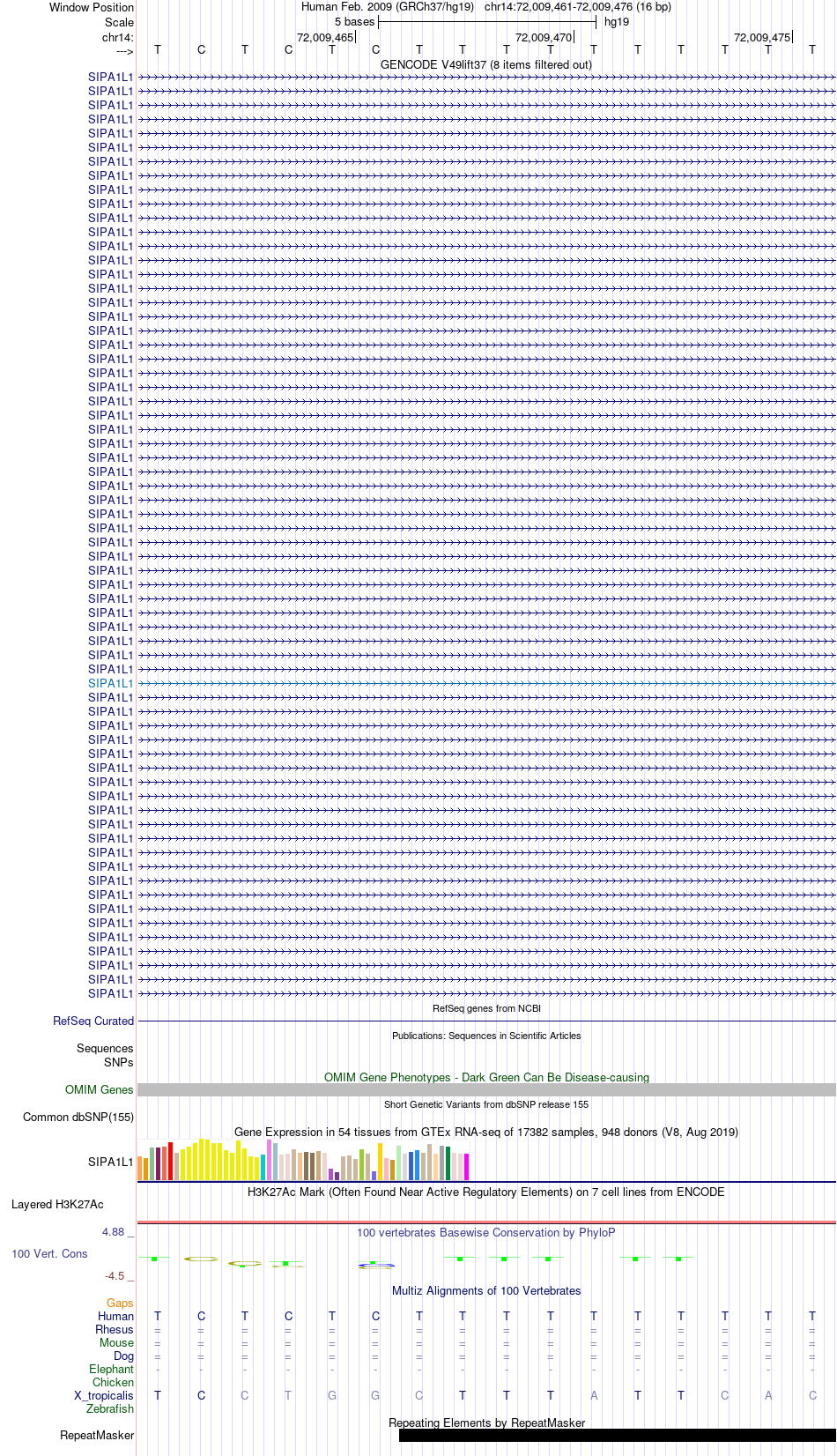This screenshot has height=1456, width=837.
Task: Open the GENCODE V49lift37 track title
Action: [486, 64]
